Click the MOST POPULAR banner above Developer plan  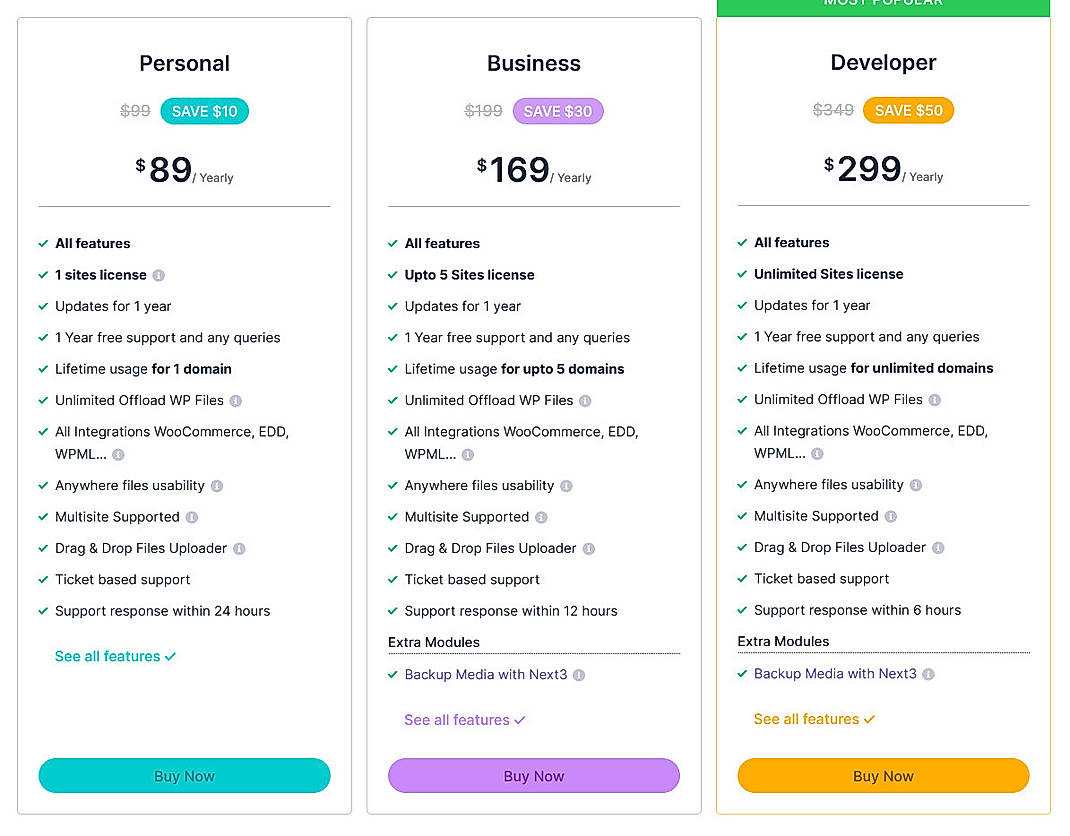[x=883, y=5]
